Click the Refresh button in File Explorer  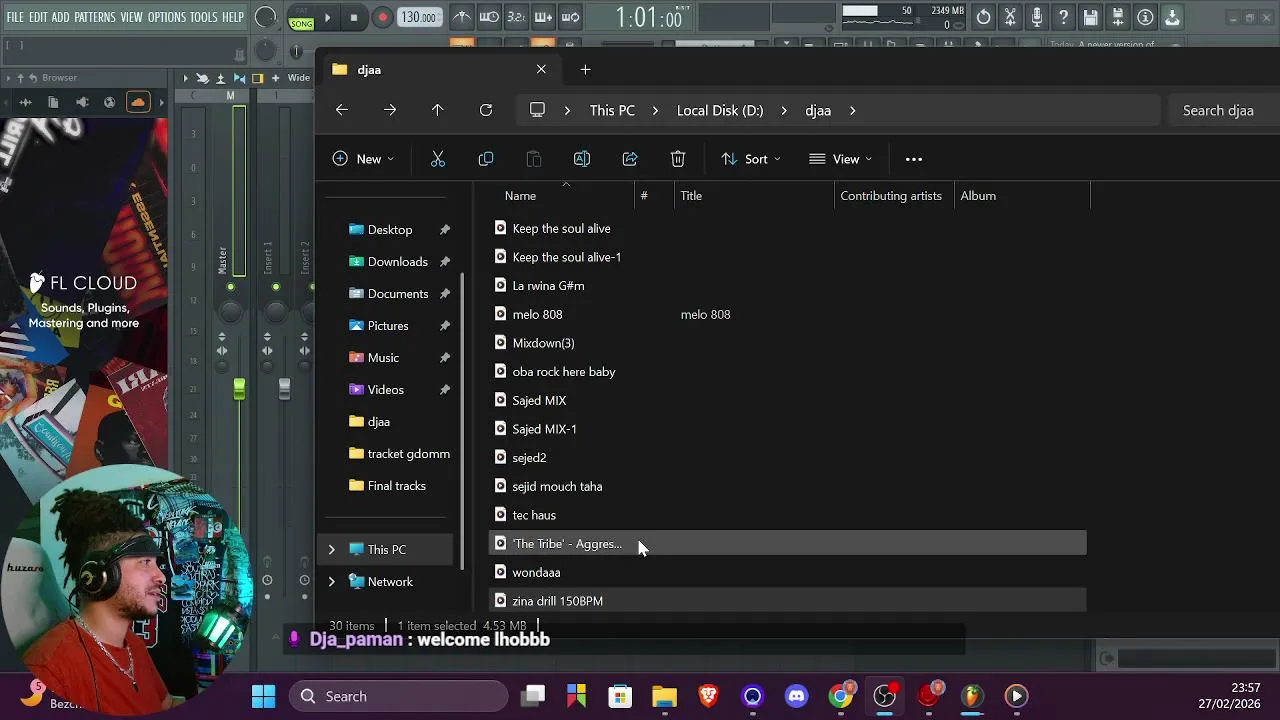[x=486, y=110]
